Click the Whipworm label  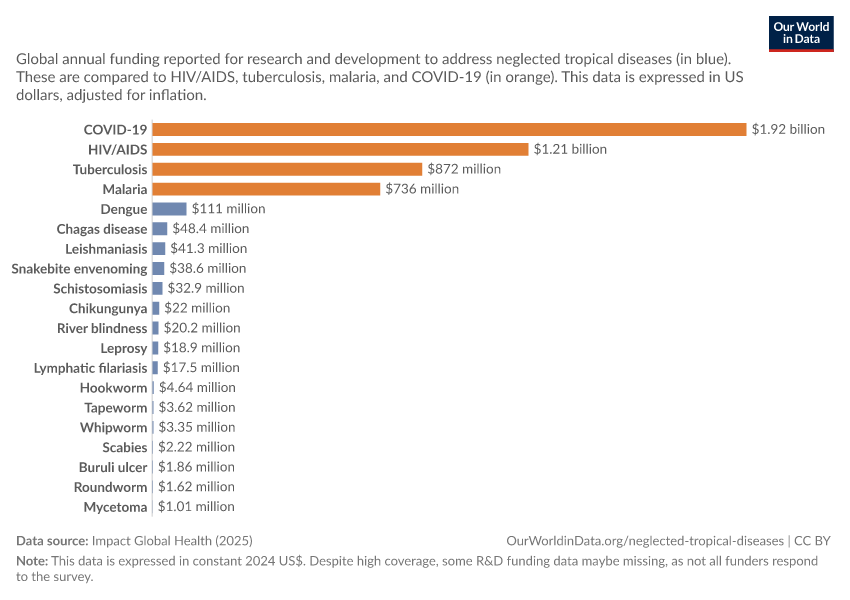point(114,428)
